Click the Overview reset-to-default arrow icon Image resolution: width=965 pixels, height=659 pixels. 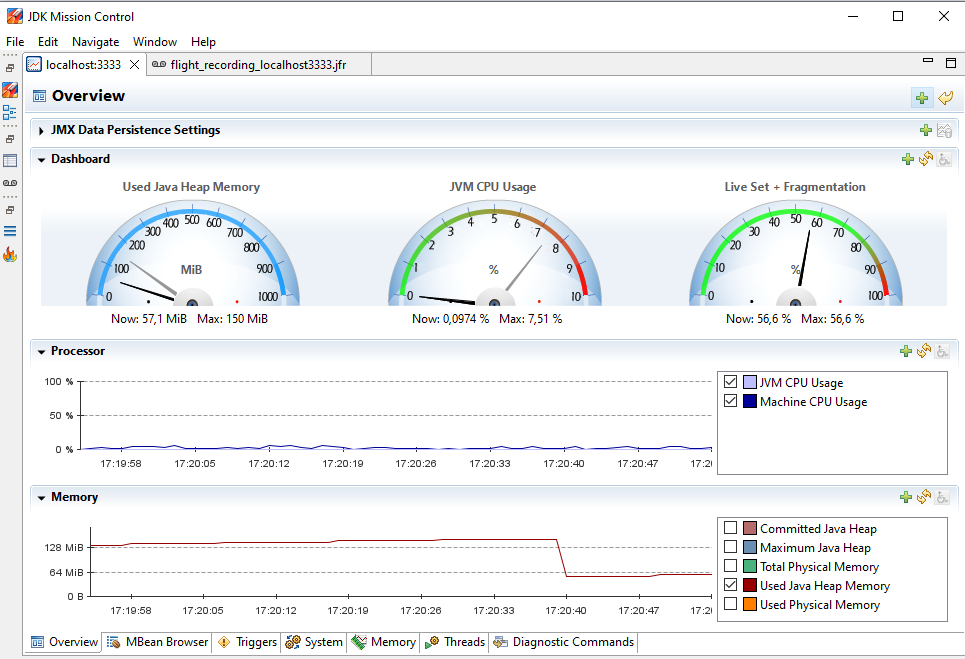[945, 98]
